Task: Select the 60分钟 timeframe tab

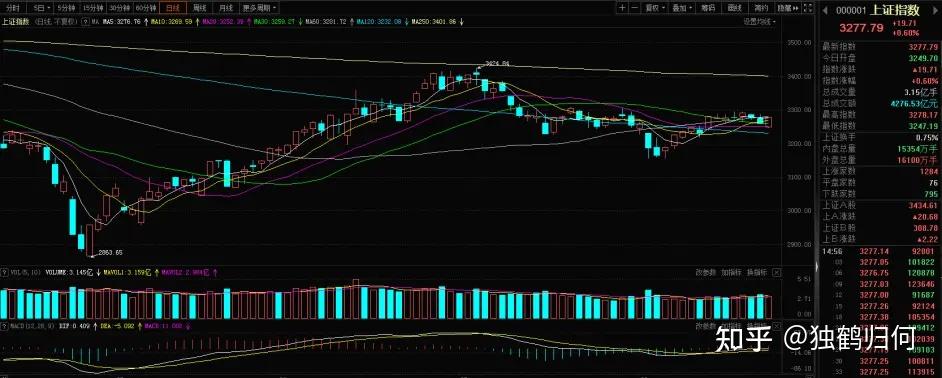Action: coord(146,8)
